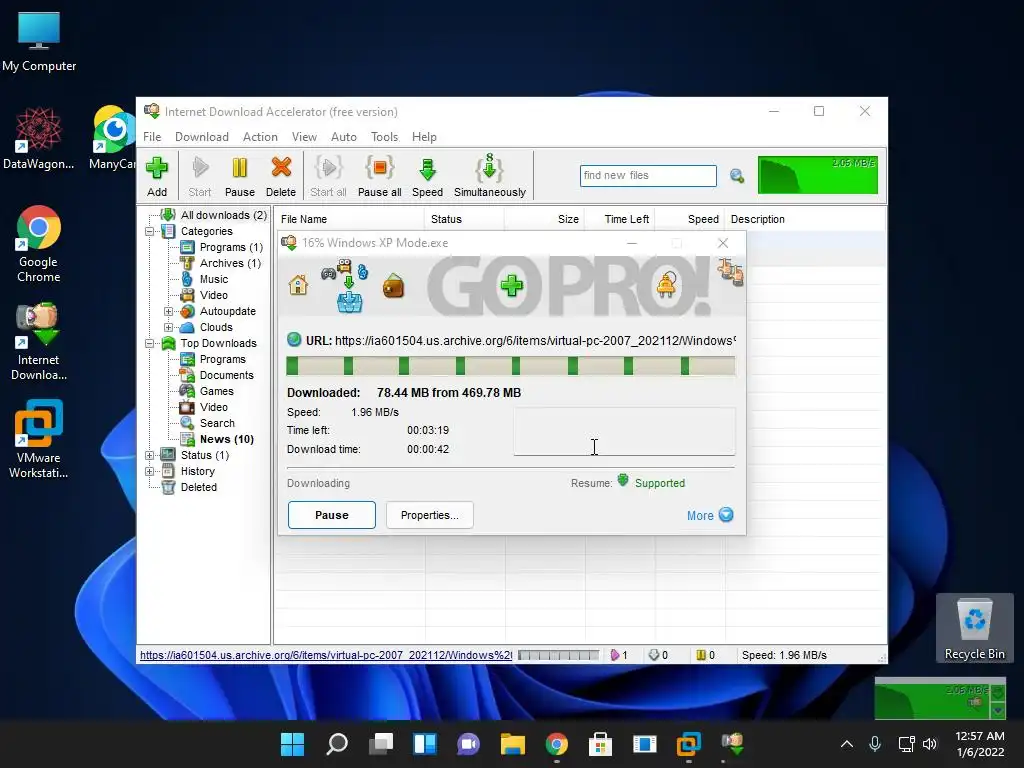Open Internet Download Accelerator desktop shortcut

pyautogui.click(x=39, y=342)
